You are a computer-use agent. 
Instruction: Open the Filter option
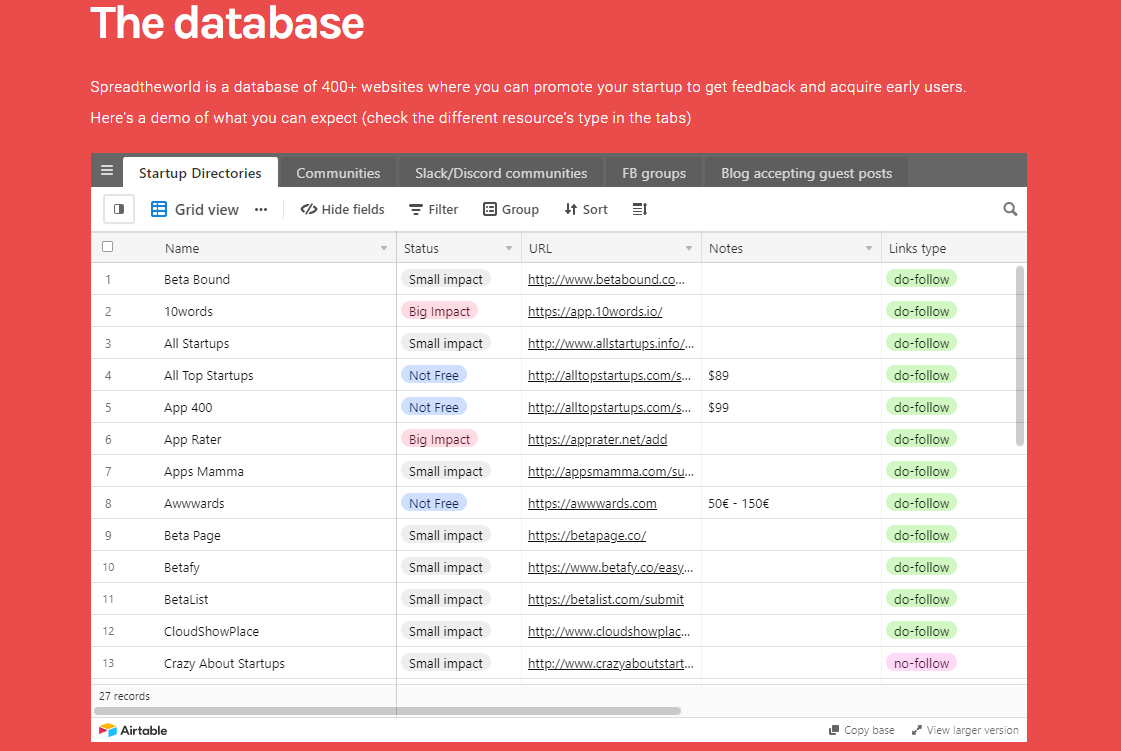tap(433, 210)
